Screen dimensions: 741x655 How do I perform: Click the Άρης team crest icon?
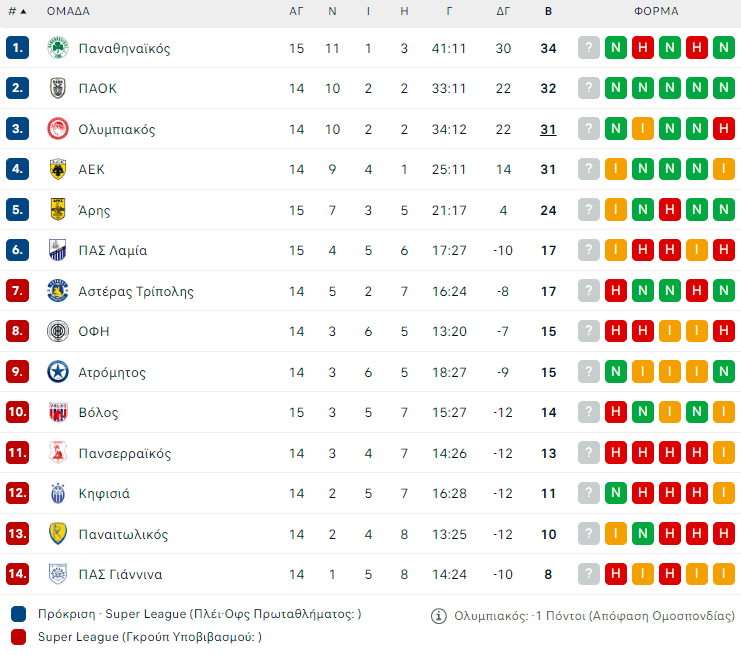tap(57, 210)
